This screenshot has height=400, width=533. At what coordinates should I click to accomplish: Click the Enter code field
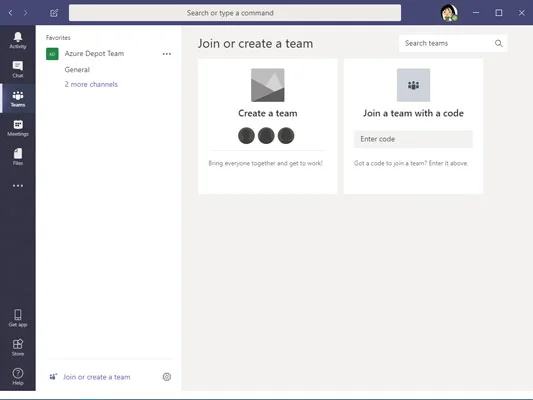(x=413, y=139)
